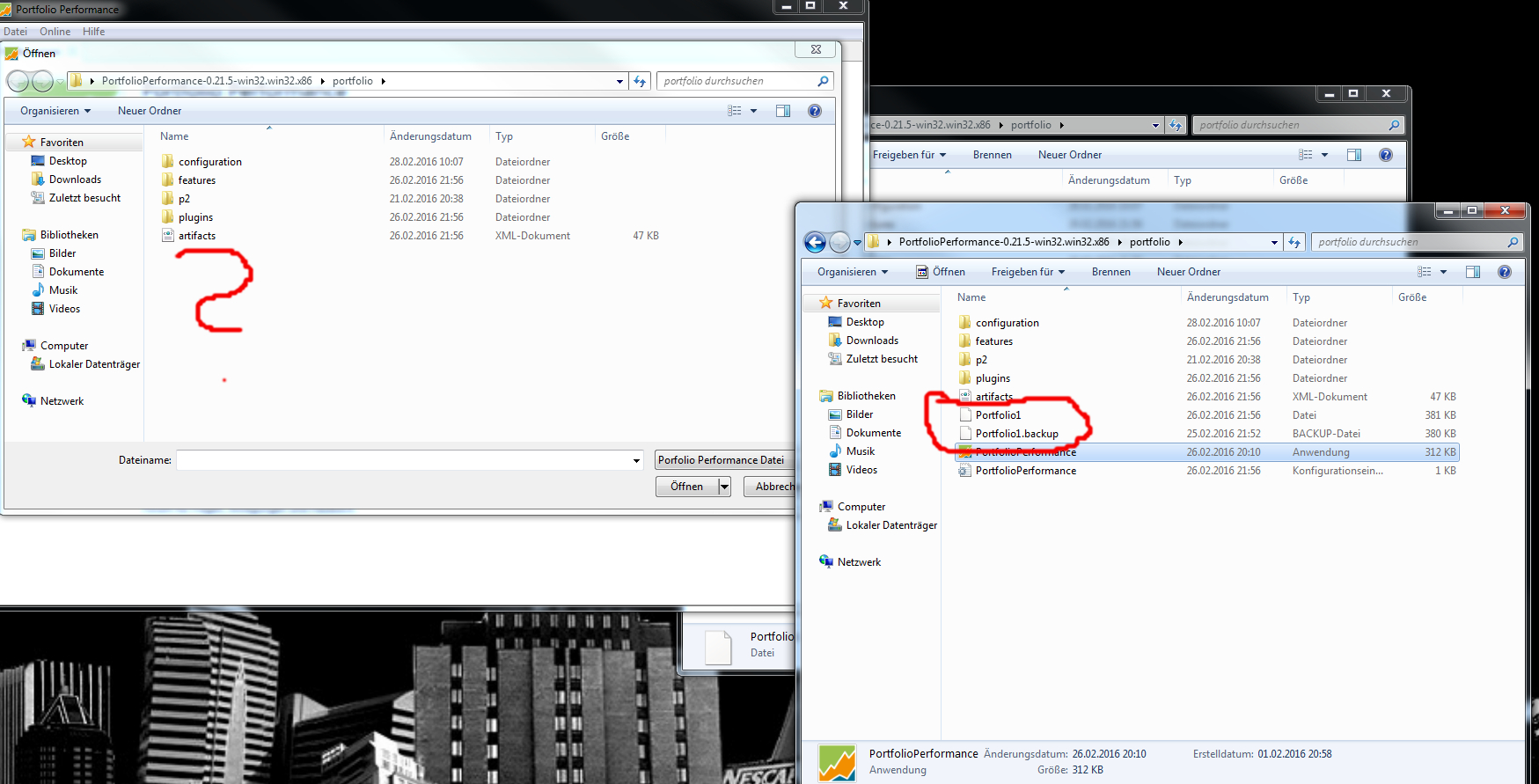Open the Online menu
1539x784 pixels.
pyautogui.click(x=55, y=32)
